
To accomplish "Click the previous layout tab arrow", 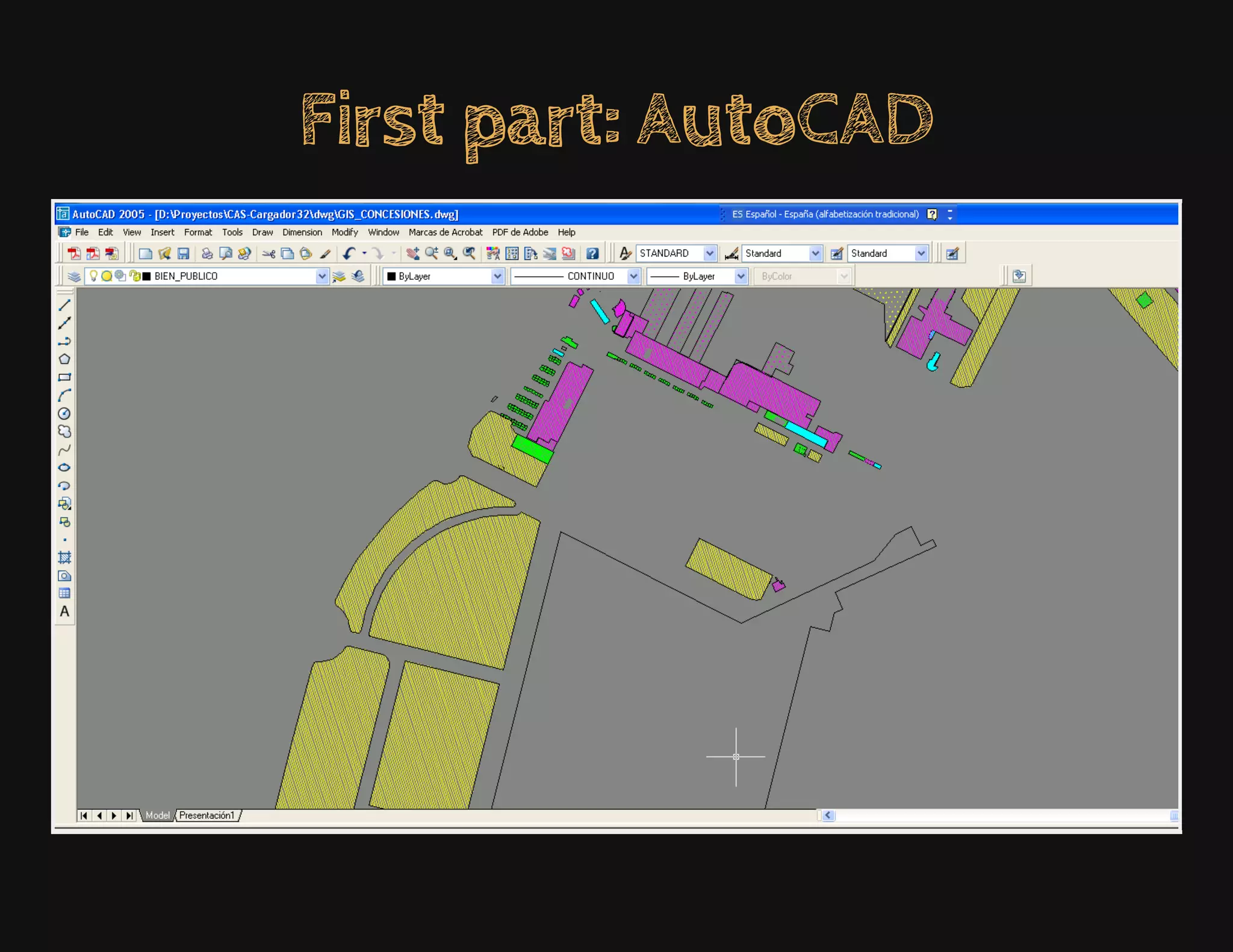I will coord(99,815).
